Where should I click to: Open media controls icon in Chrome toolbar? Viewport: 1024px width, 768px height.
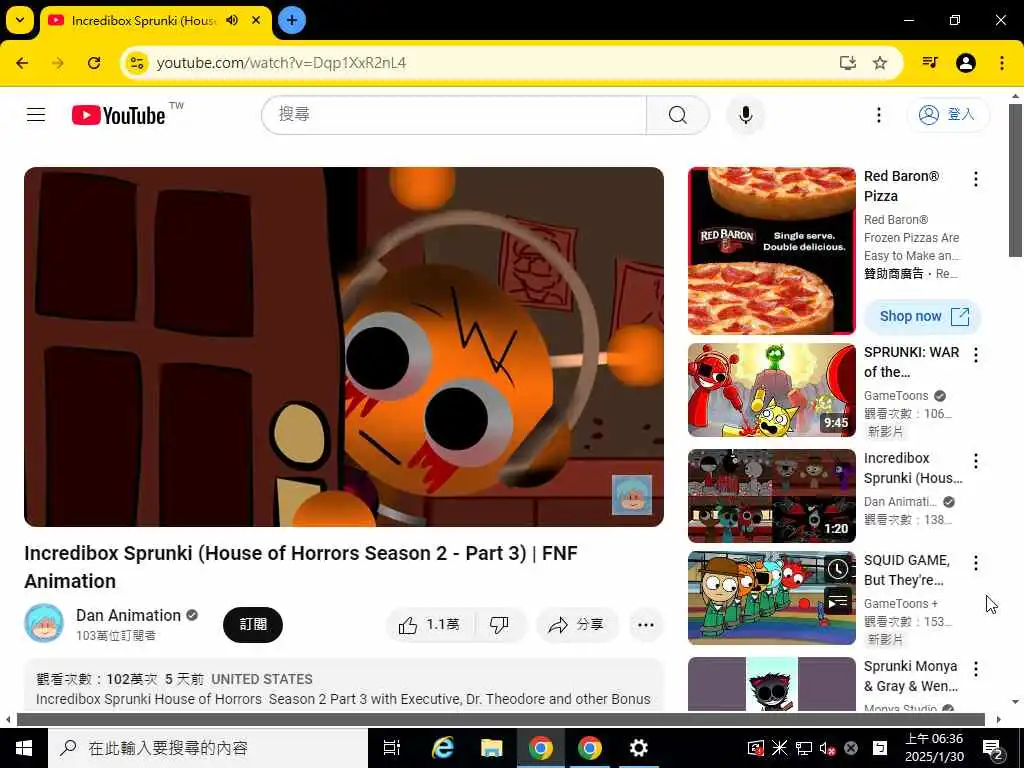[x=930, y=63]
